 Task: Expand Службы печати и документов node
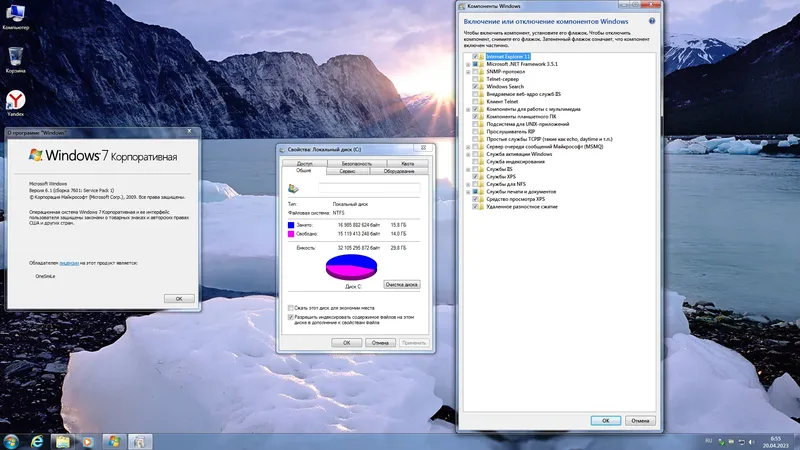pos(468,192)
